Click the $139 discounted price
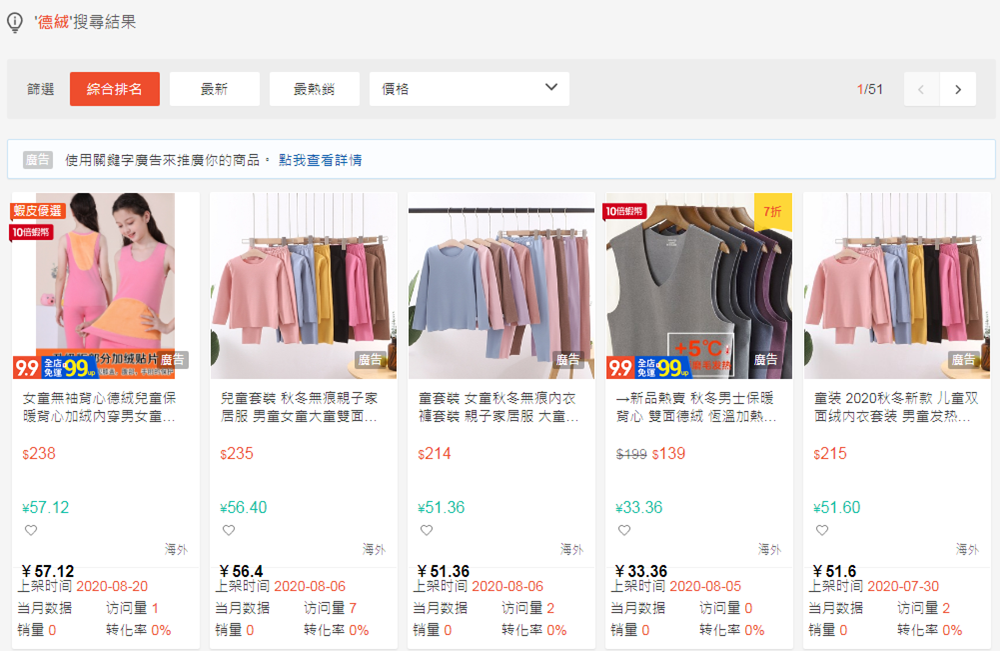This screenshot has height=651, width=1000. pyautogui.click(x=668, y=453)
